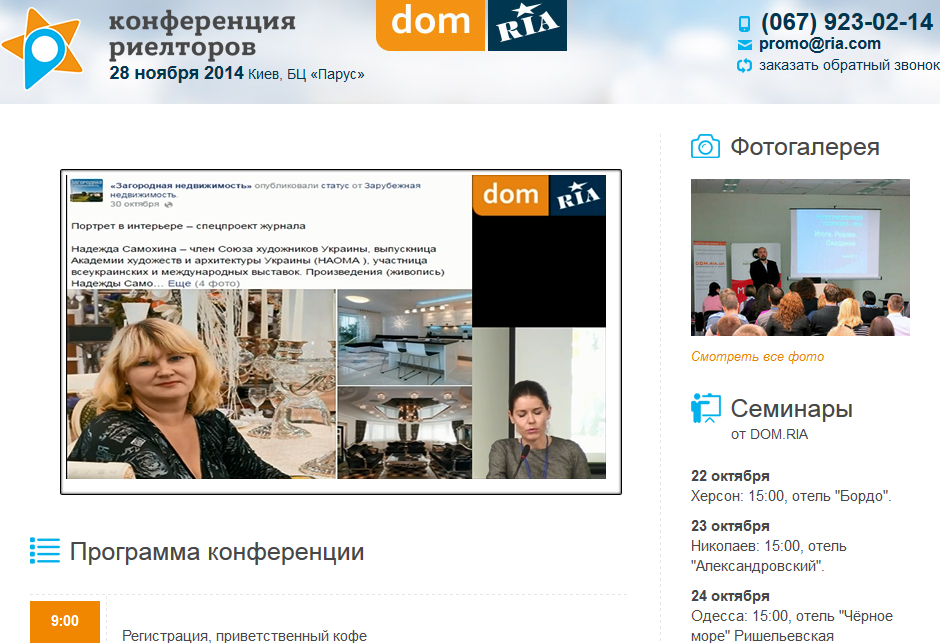
Task: Open the gallery seminar photo thumbnail
Action: (800, 257)
